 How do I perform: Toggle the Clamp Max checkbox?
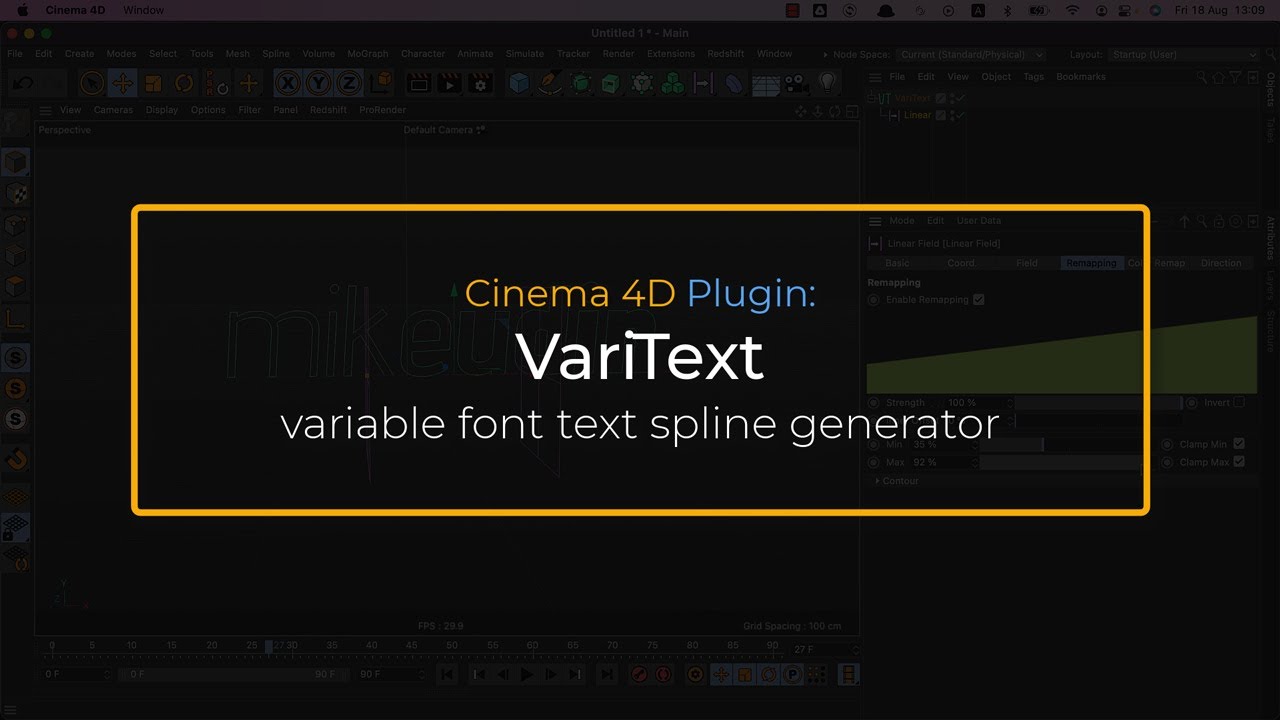[x=1239, y=462]
